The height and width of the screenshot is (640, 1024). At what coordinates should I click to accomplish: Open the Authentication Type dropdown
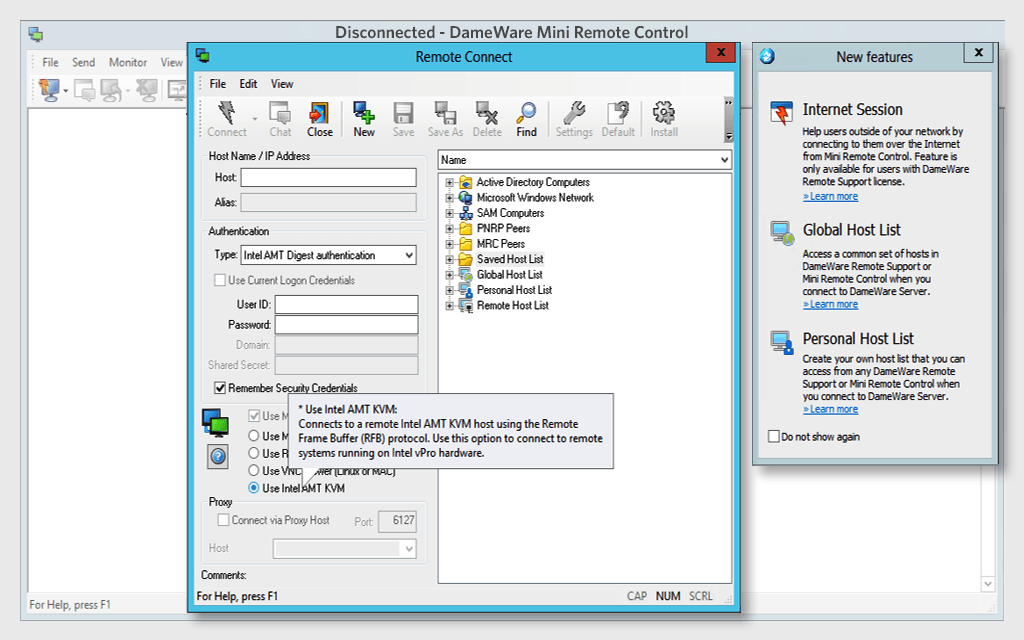409,255
